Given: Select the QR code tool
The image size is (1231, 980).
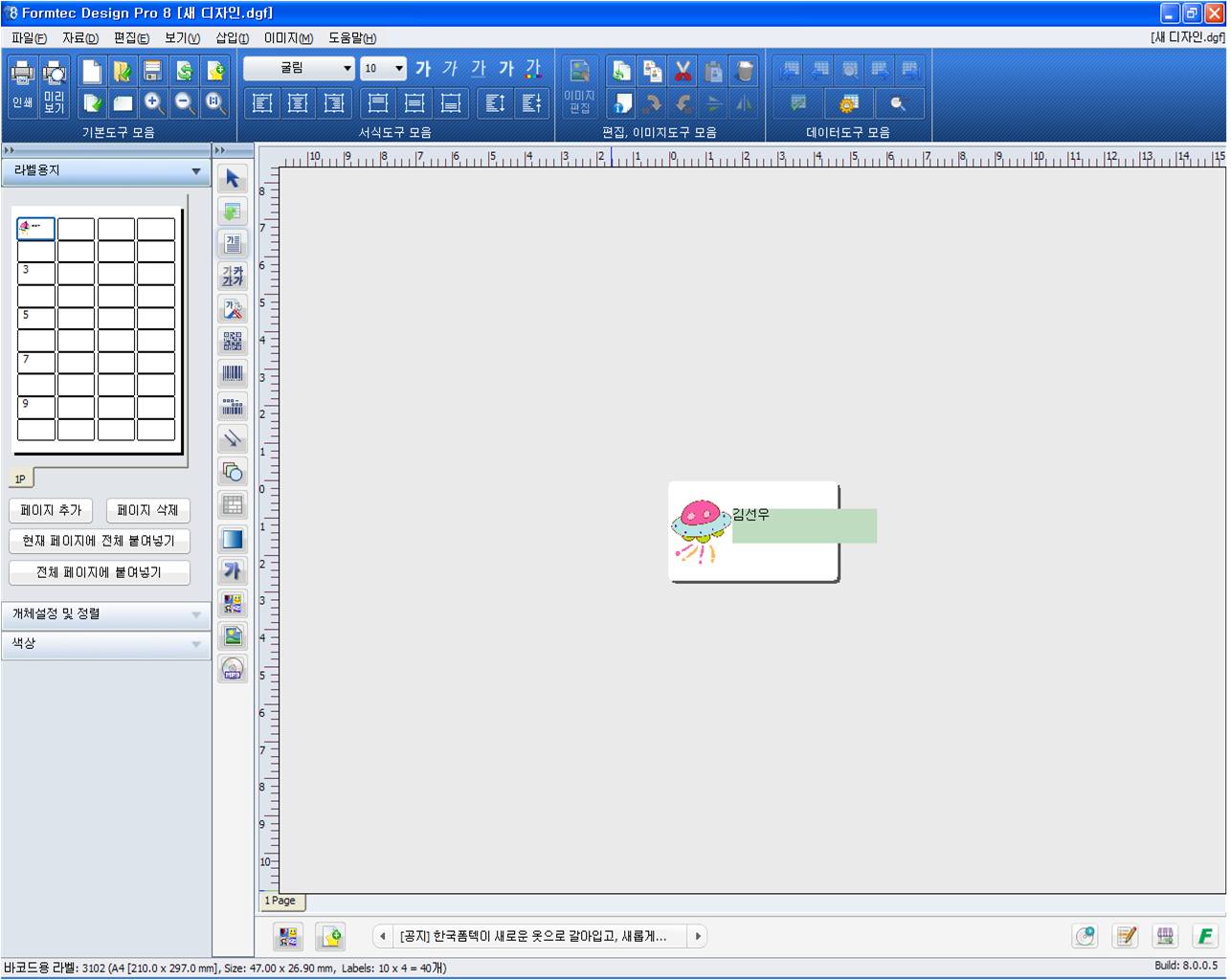Looking at the screenshot, I should [x=233, y=341].
